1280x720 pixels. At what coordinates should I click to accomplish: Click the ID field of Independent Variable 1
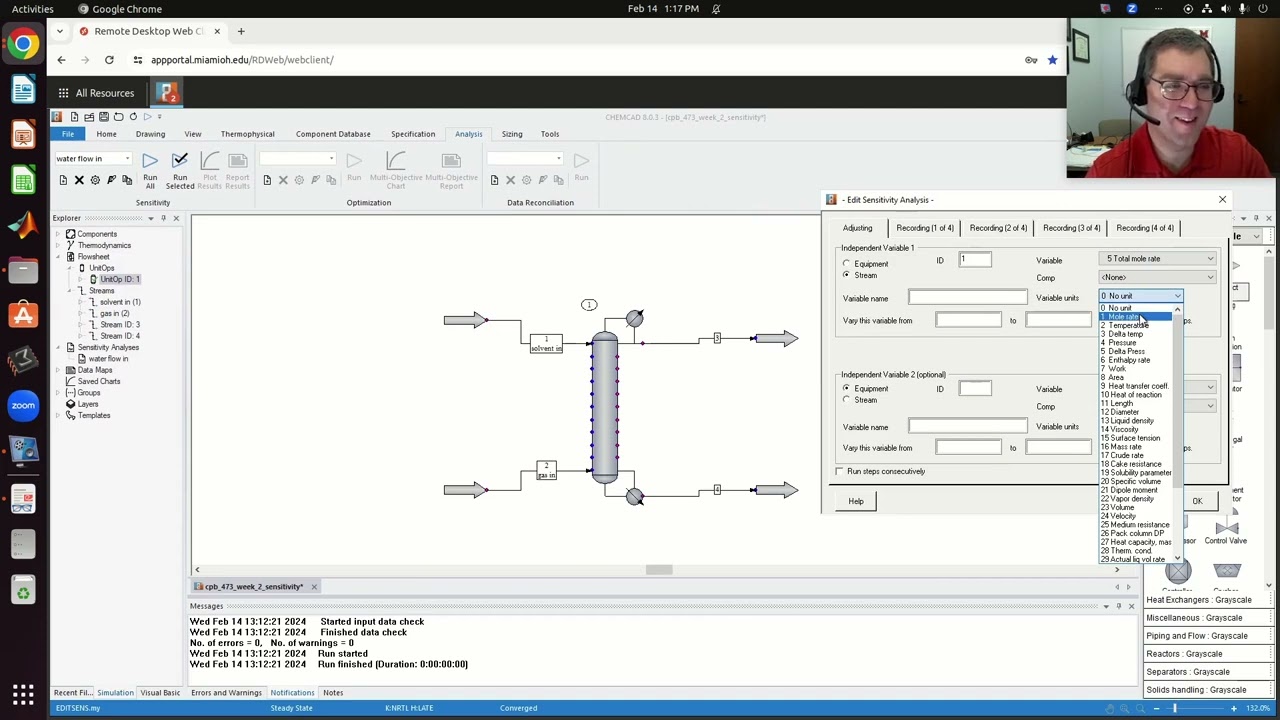[975, 260]
